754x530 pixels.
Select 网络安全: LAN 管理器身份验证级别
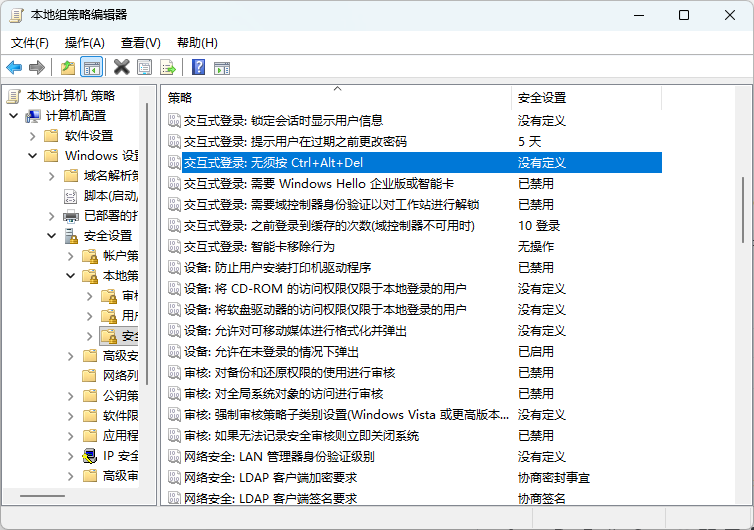coord(279,456)
